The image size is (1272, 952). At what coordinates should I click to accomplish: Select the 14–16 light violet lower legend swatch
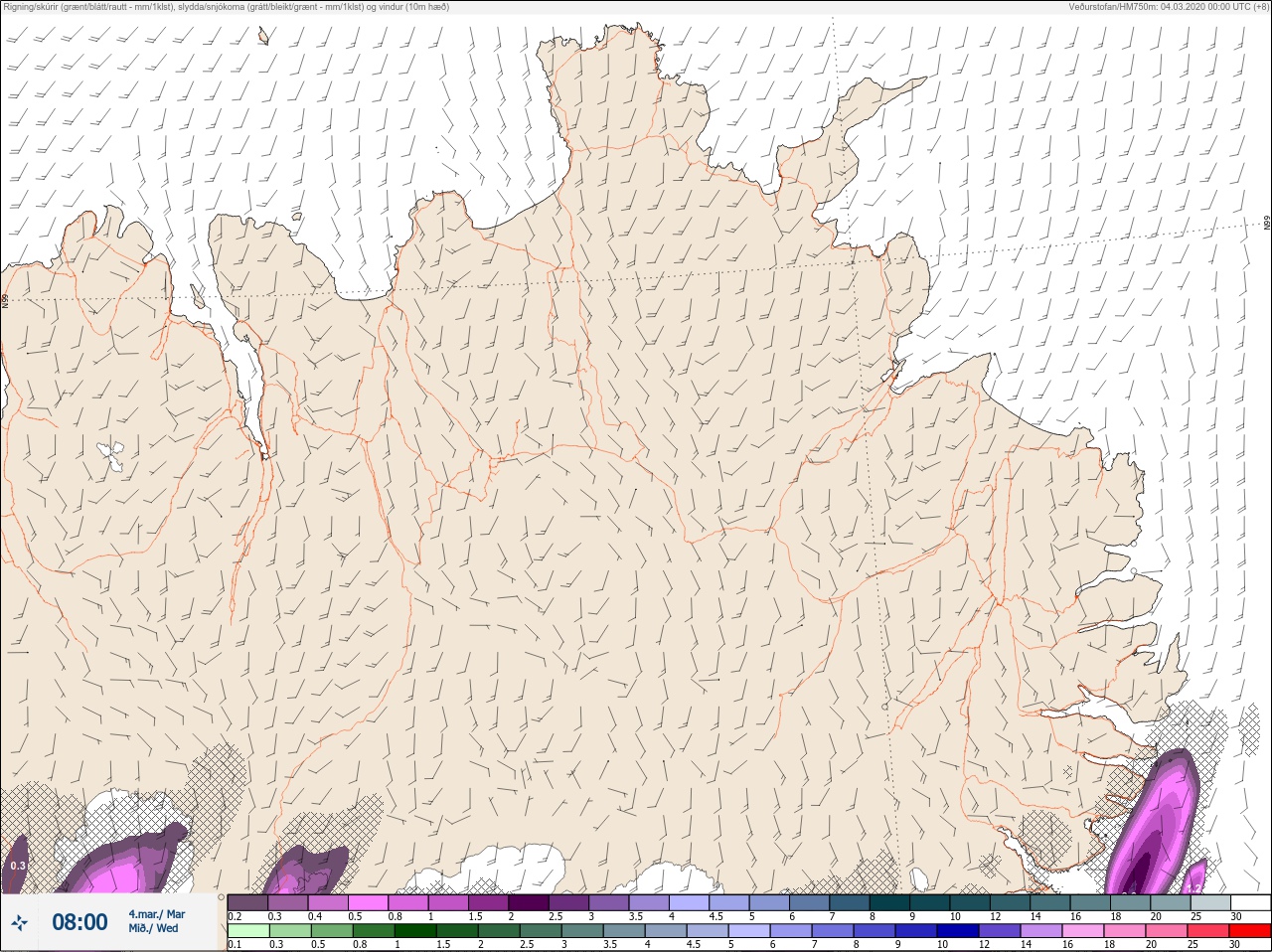pyautogui.click(x=1041, y=931)
